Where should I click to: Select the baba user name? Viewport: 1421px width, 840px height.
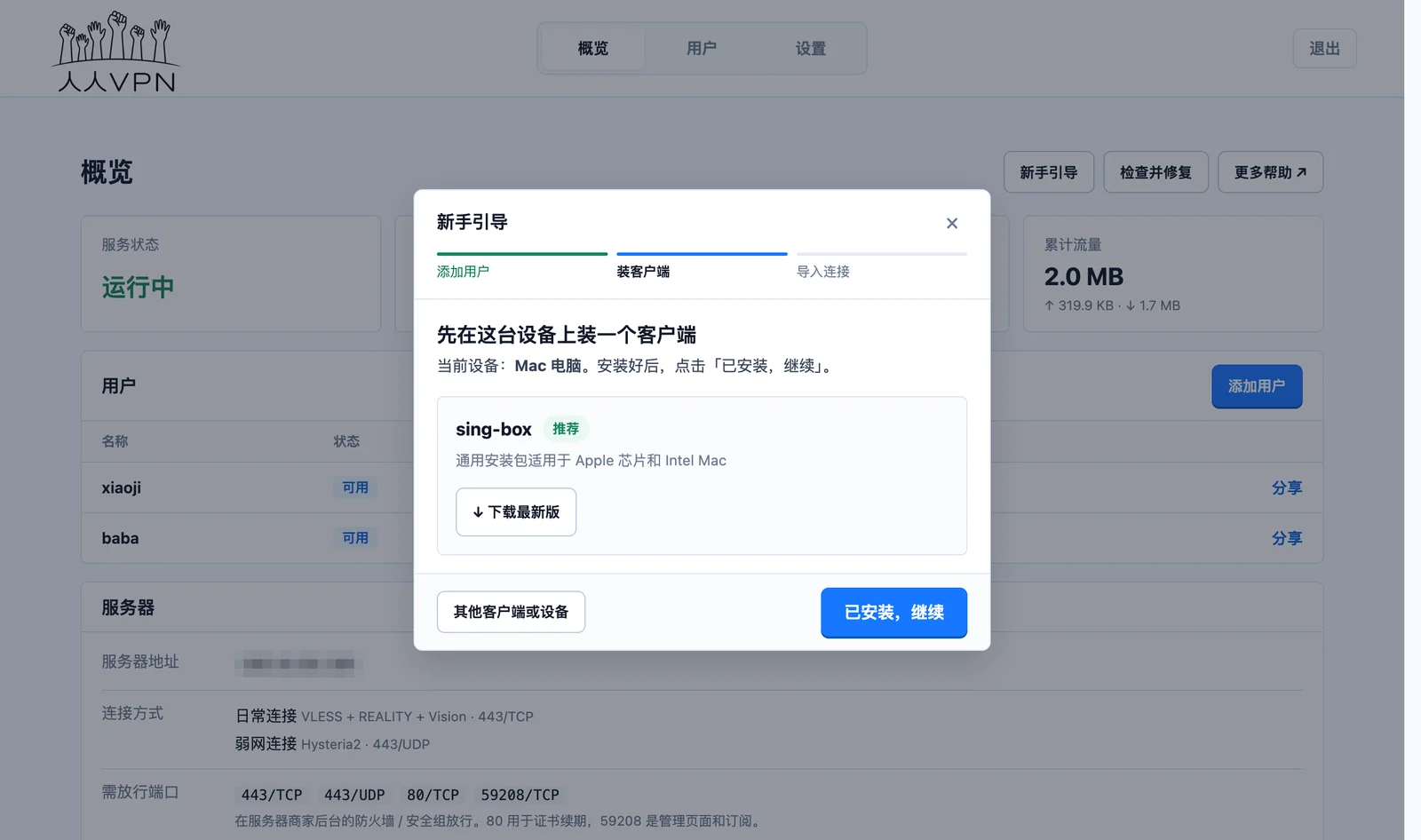point(120,538)
